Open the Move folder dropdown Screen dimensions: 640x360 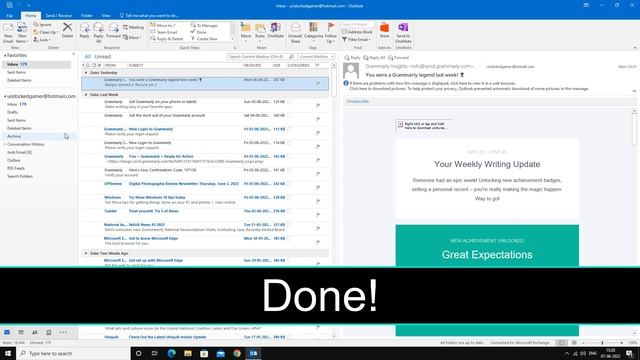[246, 32]
